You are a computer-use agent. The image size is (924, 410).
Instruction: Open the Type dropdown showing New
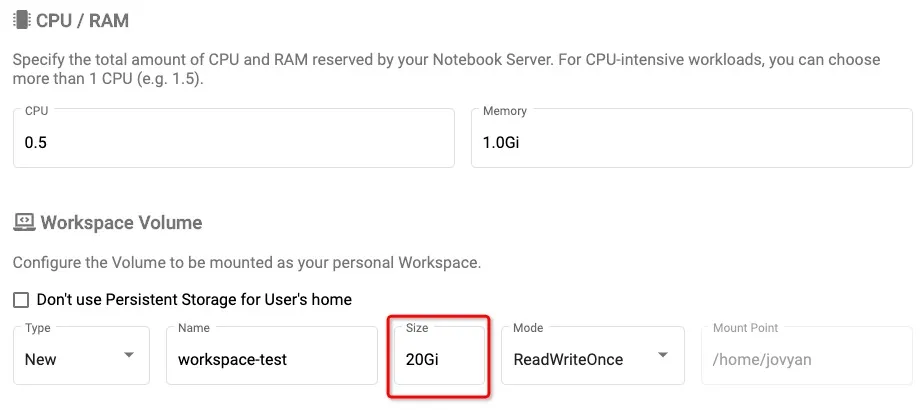pos(81,356)
